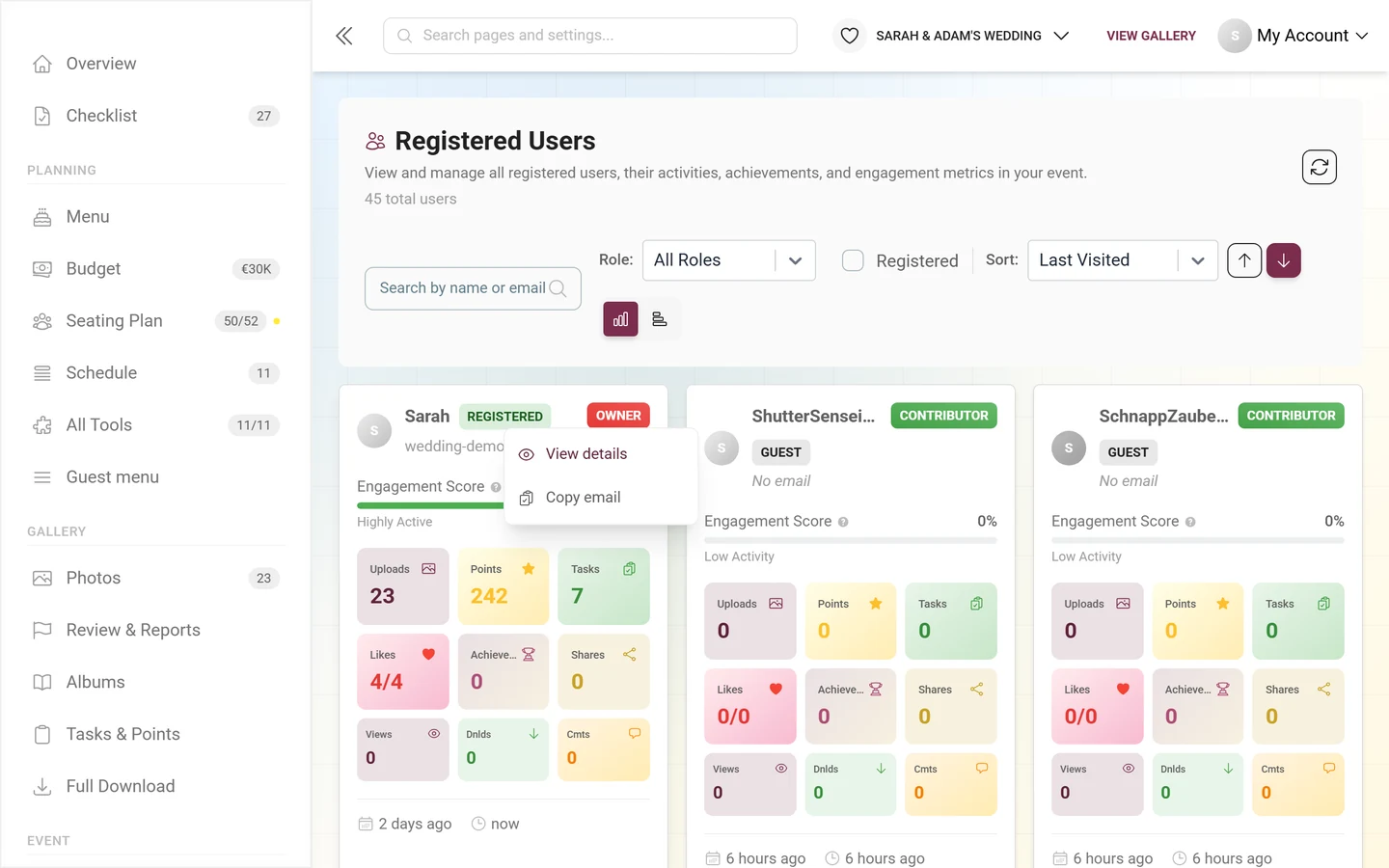Click the 45 total users text

pos(411,199)
